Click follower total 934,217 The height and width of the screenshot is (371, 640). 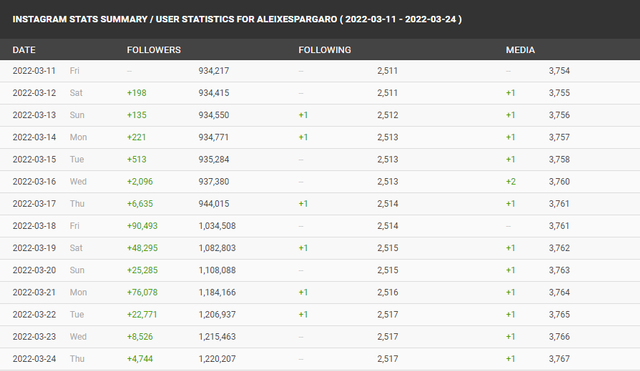(214, 71)
